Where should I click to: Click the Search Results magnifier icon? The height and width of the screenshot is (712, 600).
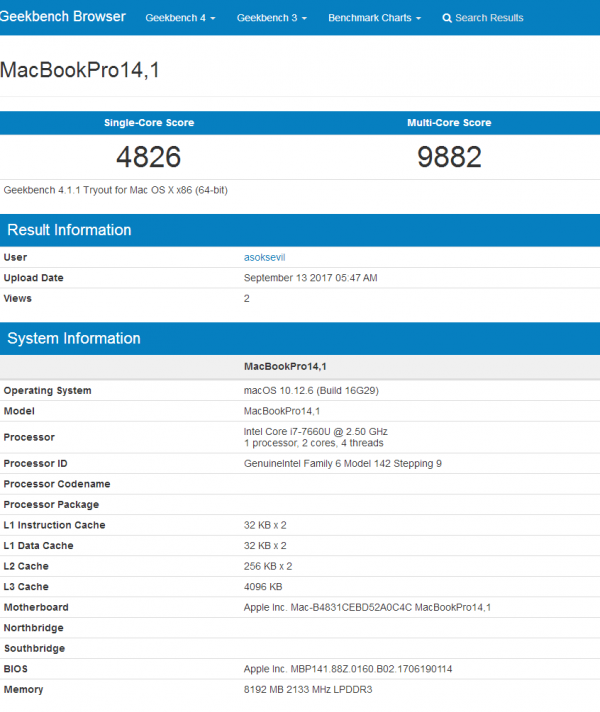tap(447, 18)
